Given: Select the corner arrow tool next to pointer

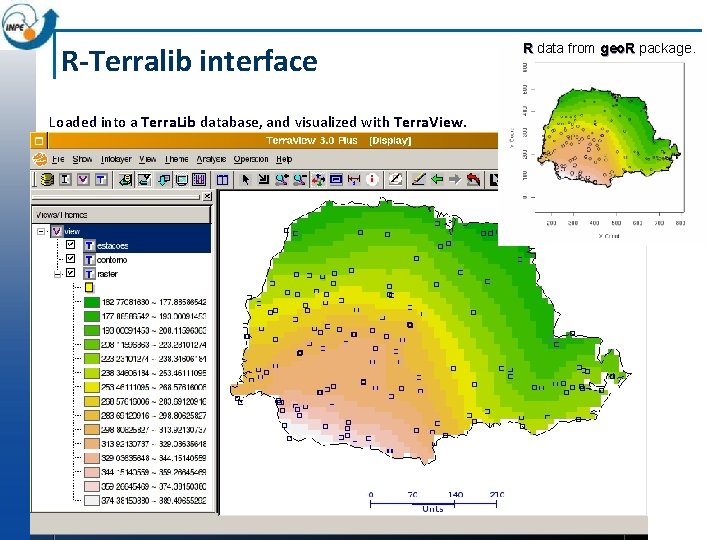Looking at the screenshot, I should pyautogui.click(x=264, y=180).
